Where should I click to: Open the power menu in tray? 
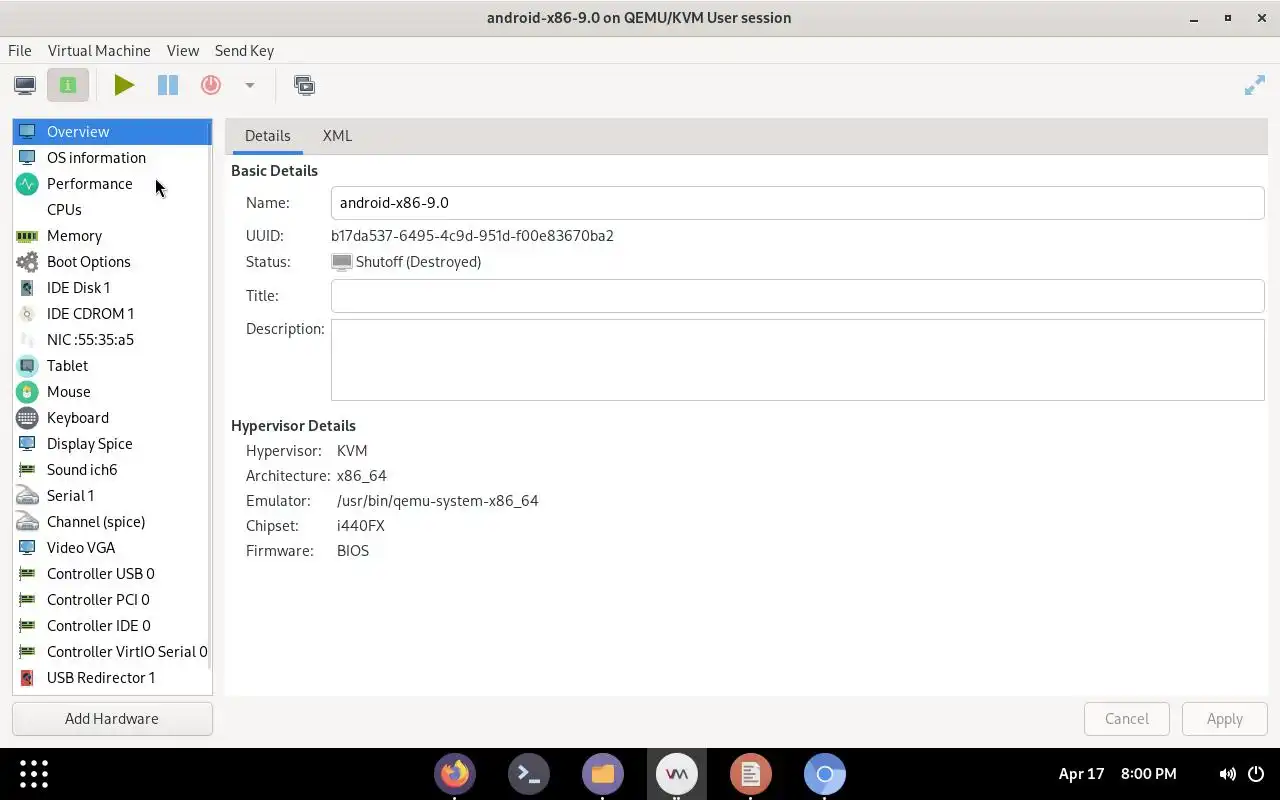1255,773
